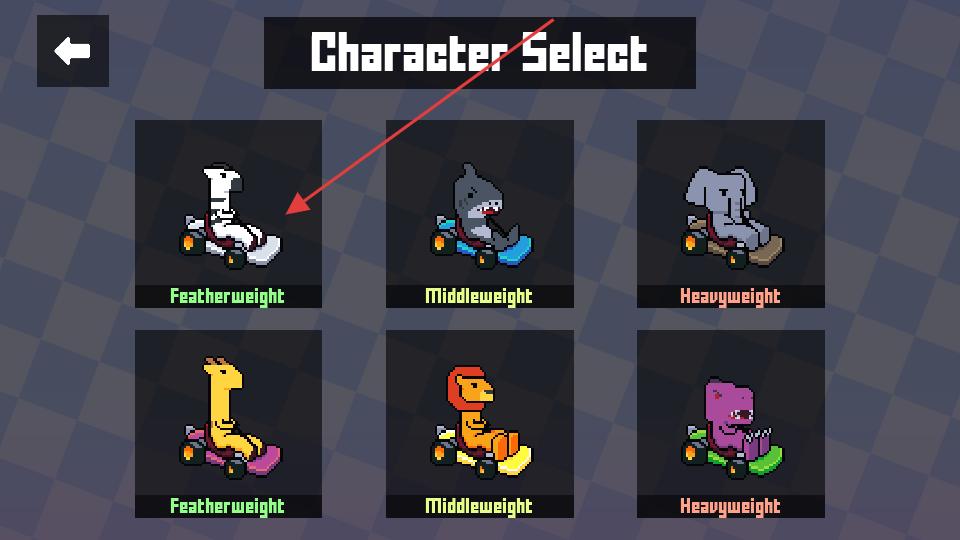
Task: Select the yellow giraffe kart racer
Action: point(228,424)
